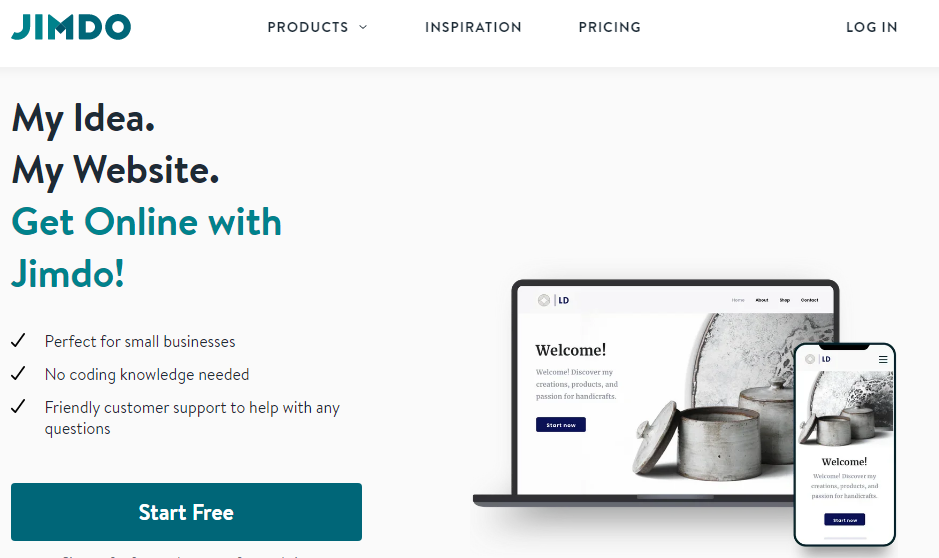Click the Shop link in laptop mockup

pos(784,300)
